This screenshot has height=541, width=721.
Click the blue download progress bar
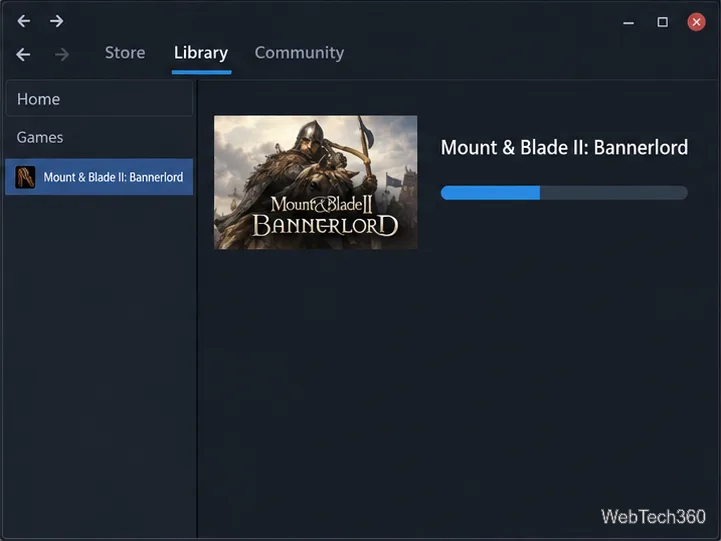click(564, 193)
